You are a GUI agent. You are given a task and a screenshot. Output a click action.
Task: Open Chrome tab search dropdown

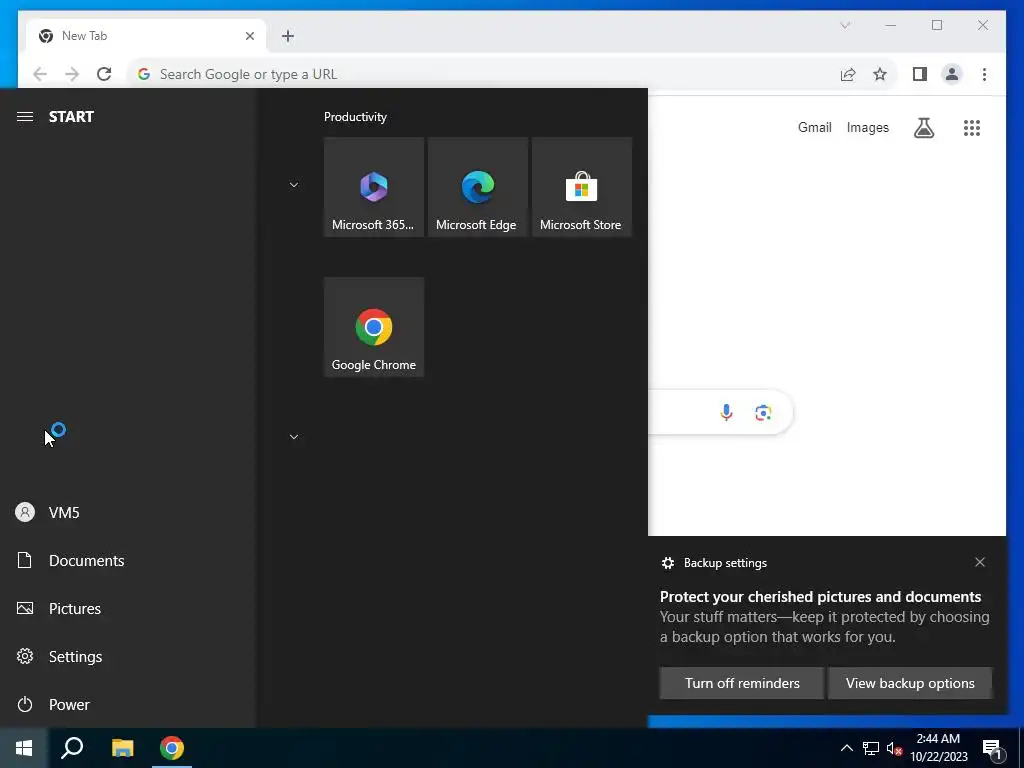coord(845,25)
